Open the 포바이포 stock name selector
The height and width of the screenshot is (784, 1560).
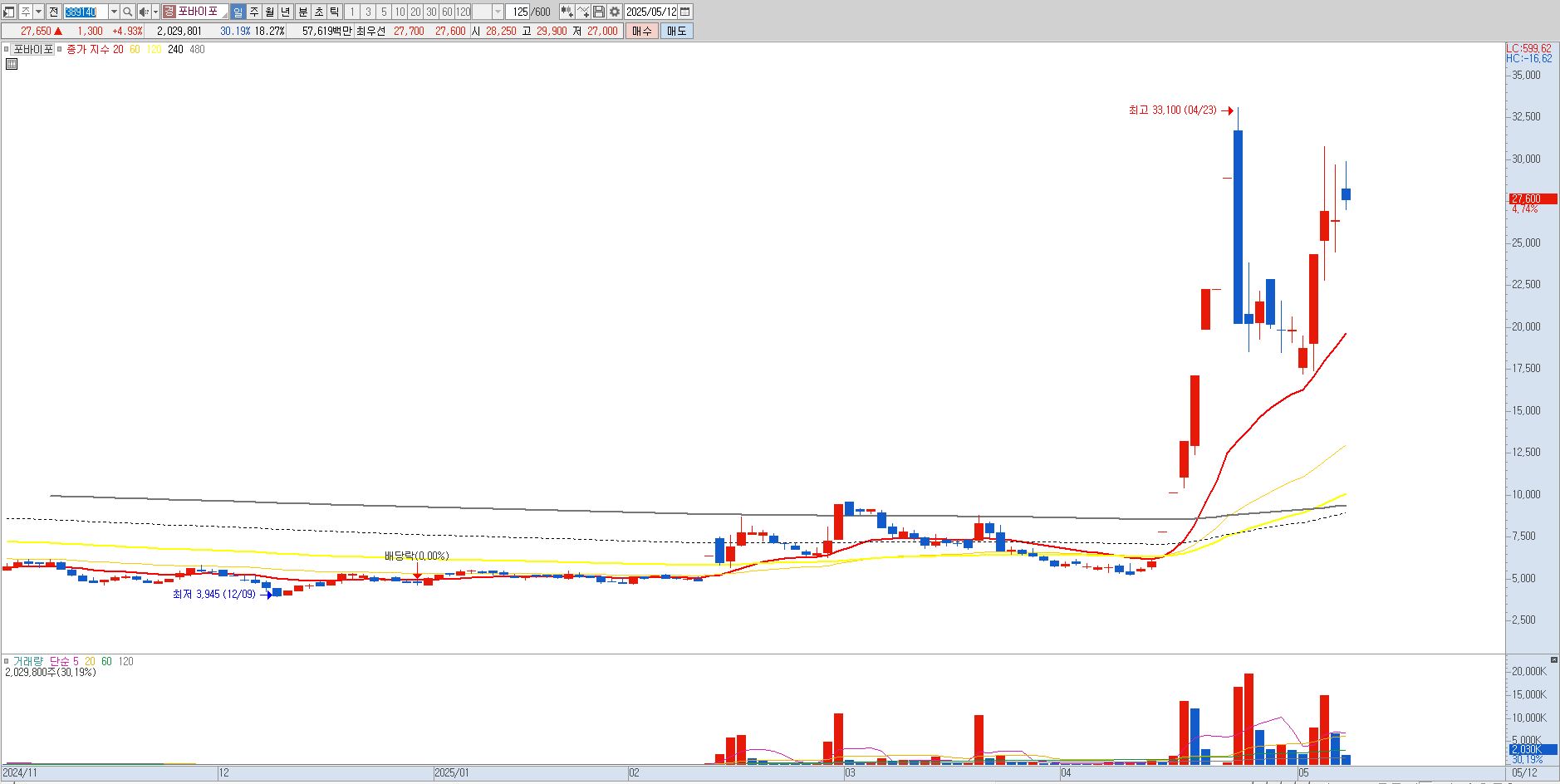coord(202,12)
